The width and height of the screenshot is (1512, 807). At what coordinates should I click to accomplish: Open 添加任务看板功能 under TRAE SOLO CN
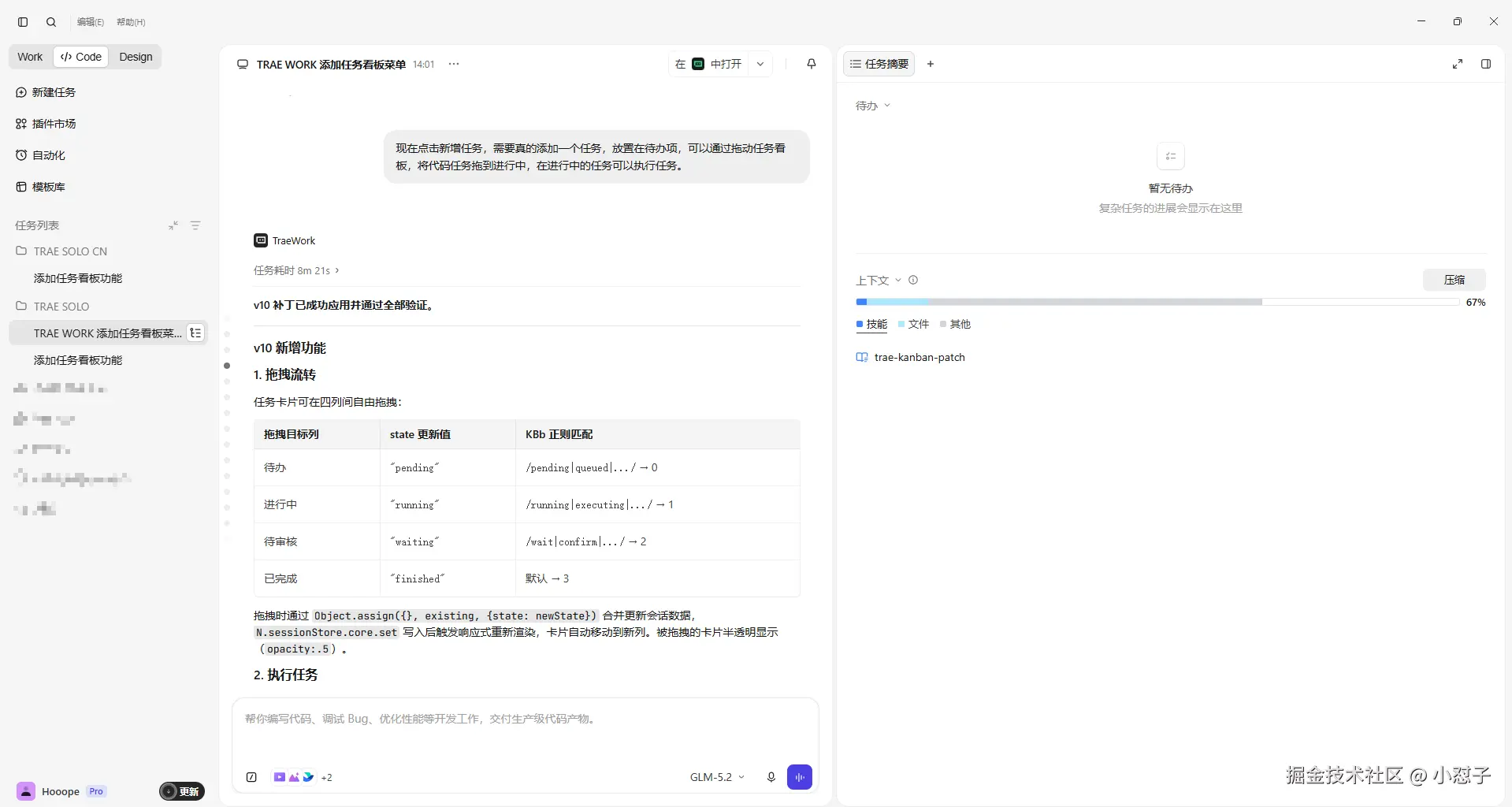(78, 278)
